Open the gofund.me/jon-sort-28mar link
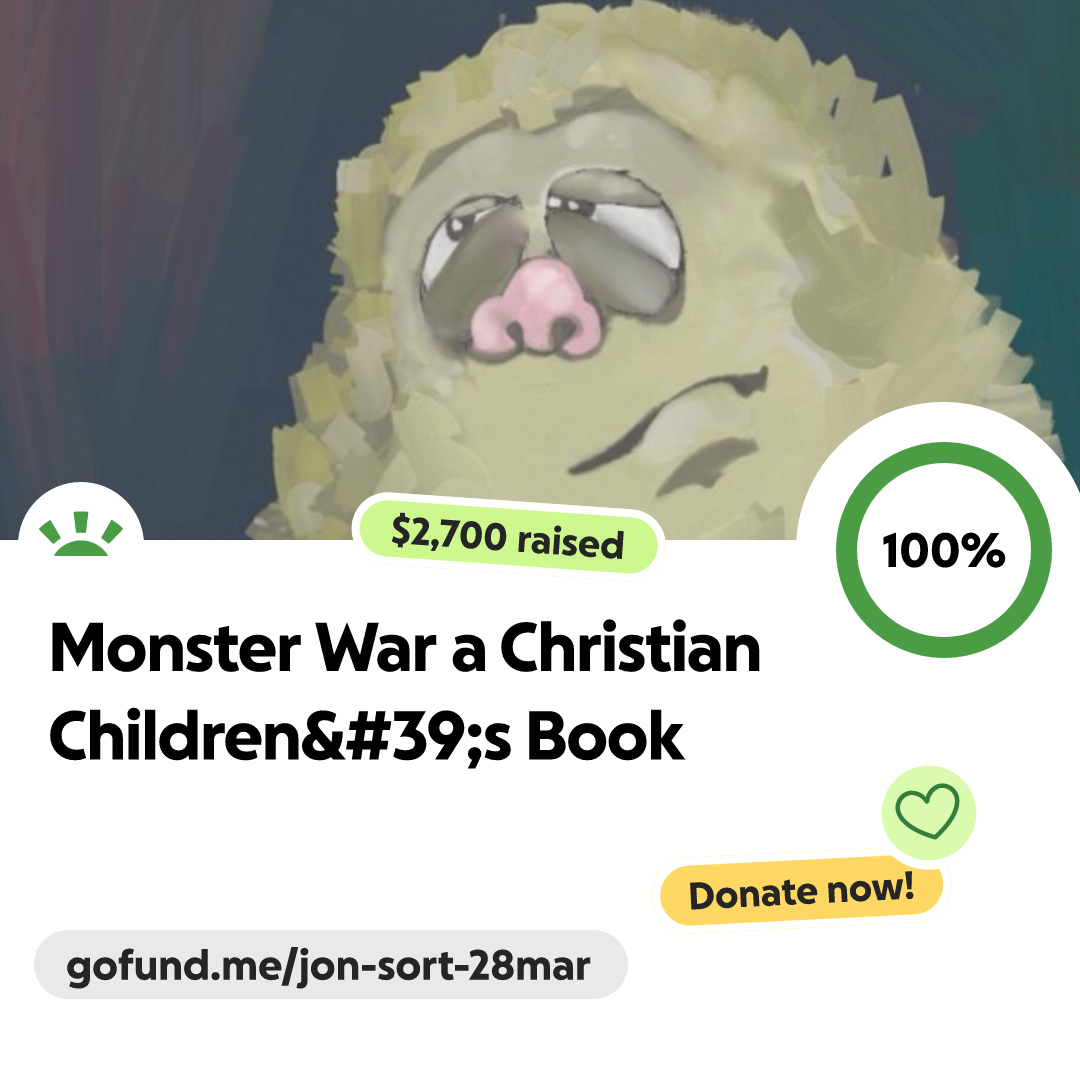Viewport: 1080px width, 1080px height. click(x=331, y=964)
